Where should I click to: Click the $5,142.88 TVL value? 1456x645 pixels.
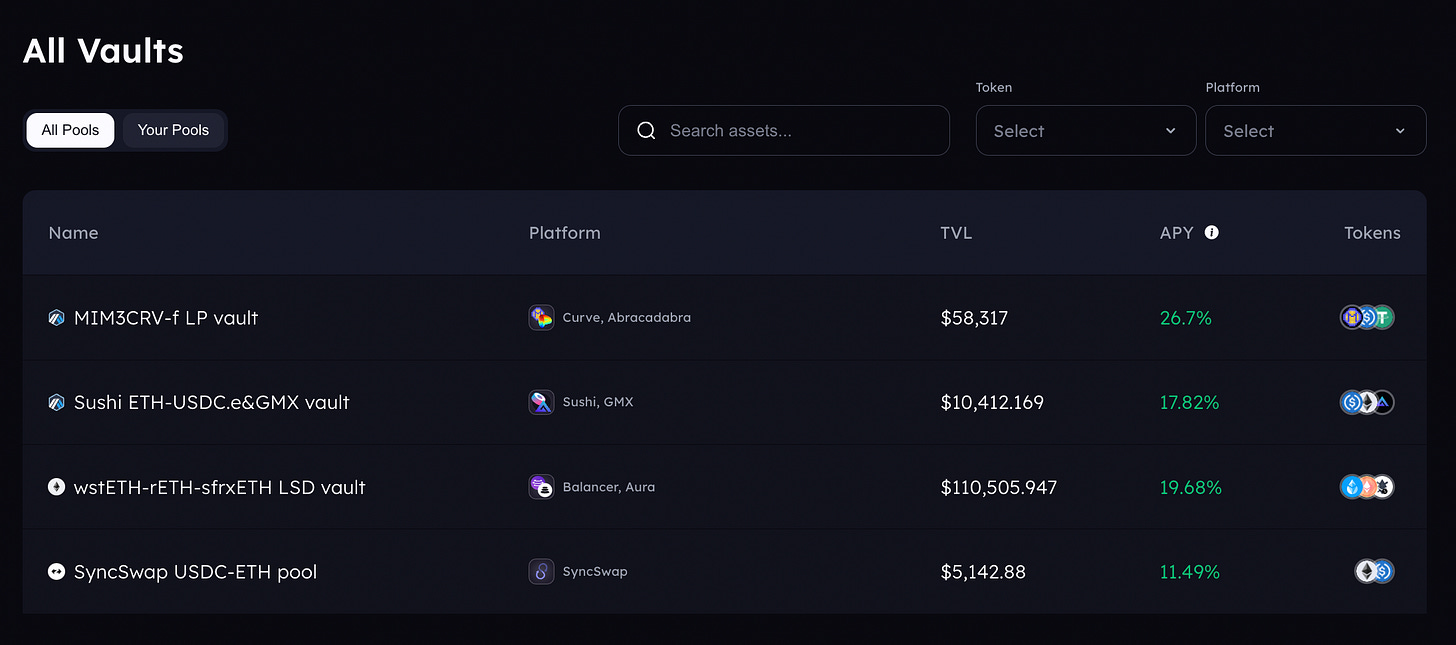pos(983,572)
